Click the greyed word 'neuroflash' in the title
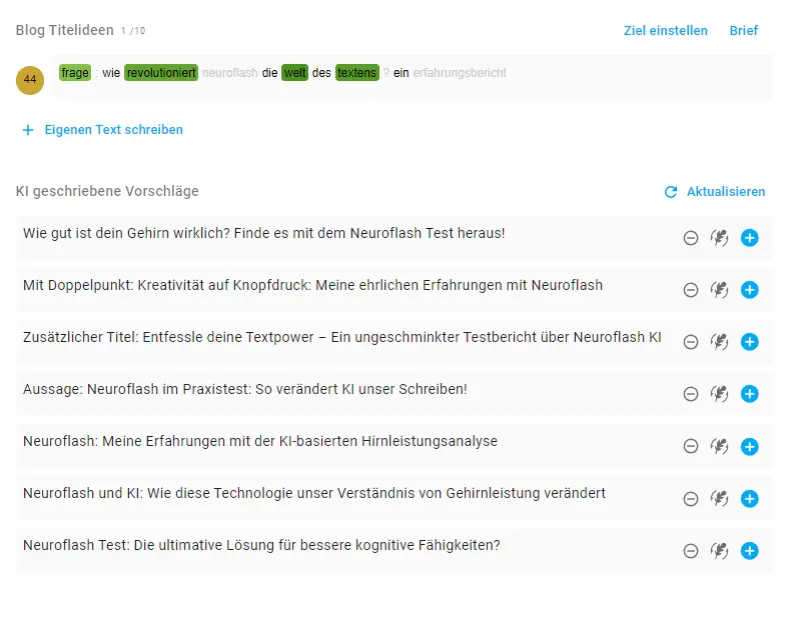792x643 pixels. (230, 73)
